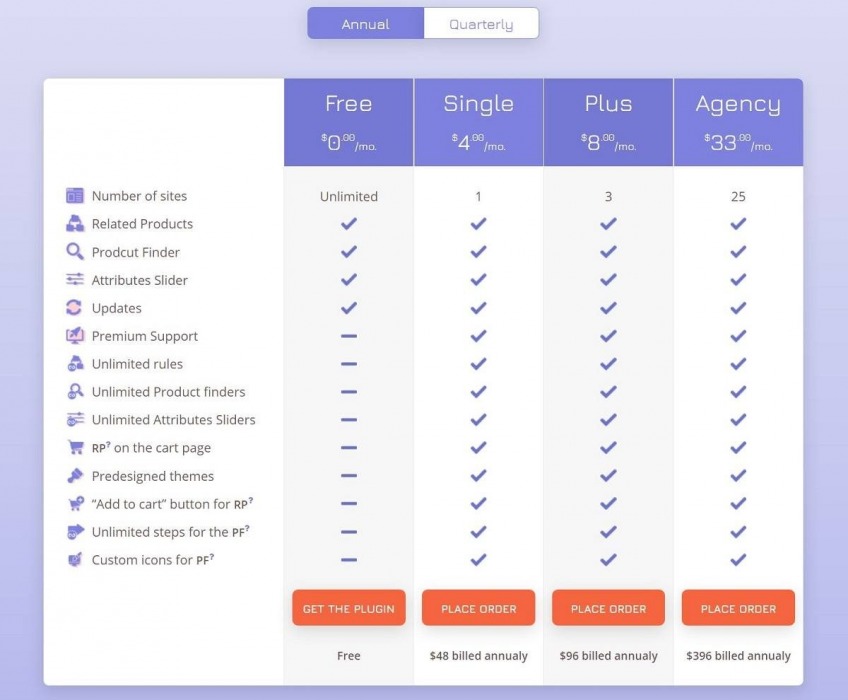848x700 pixels.
Task: Place order for the Plus plan
Action: 608,608
